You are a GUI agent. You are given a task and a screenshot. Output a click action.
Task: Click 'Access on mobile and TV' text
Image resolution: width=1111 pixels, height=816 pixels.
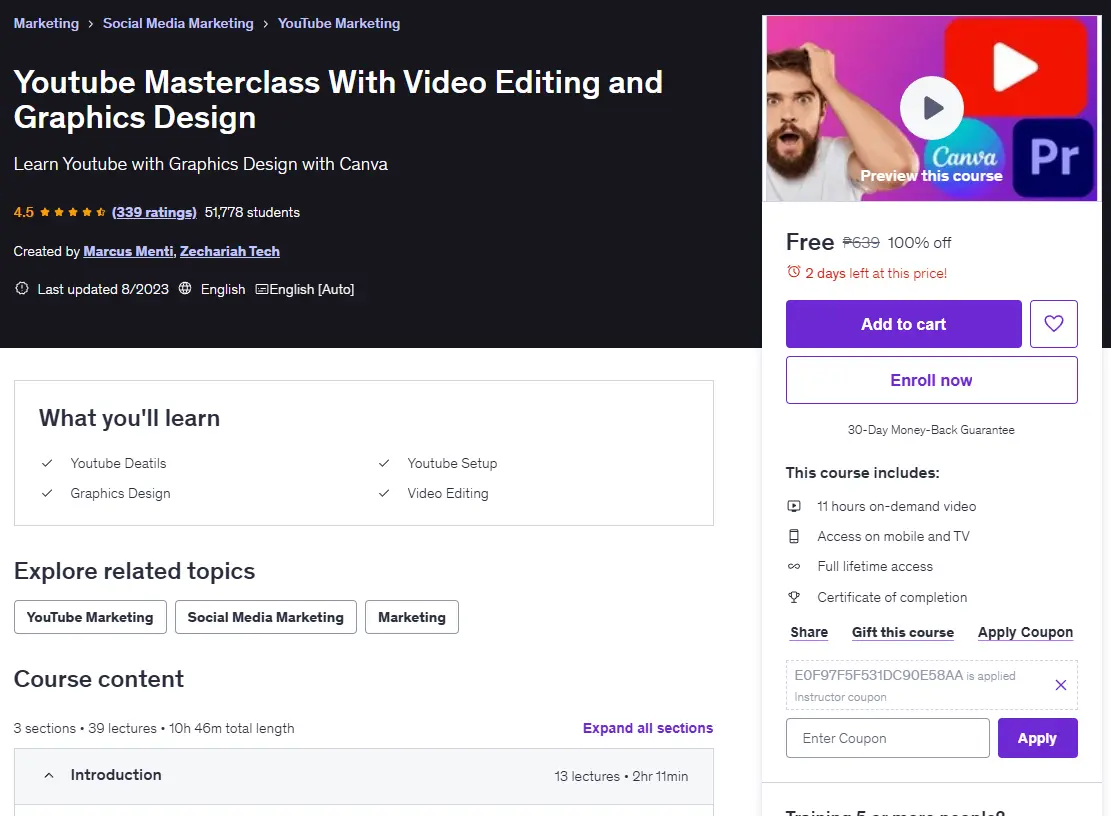click(x=893, y=536)
